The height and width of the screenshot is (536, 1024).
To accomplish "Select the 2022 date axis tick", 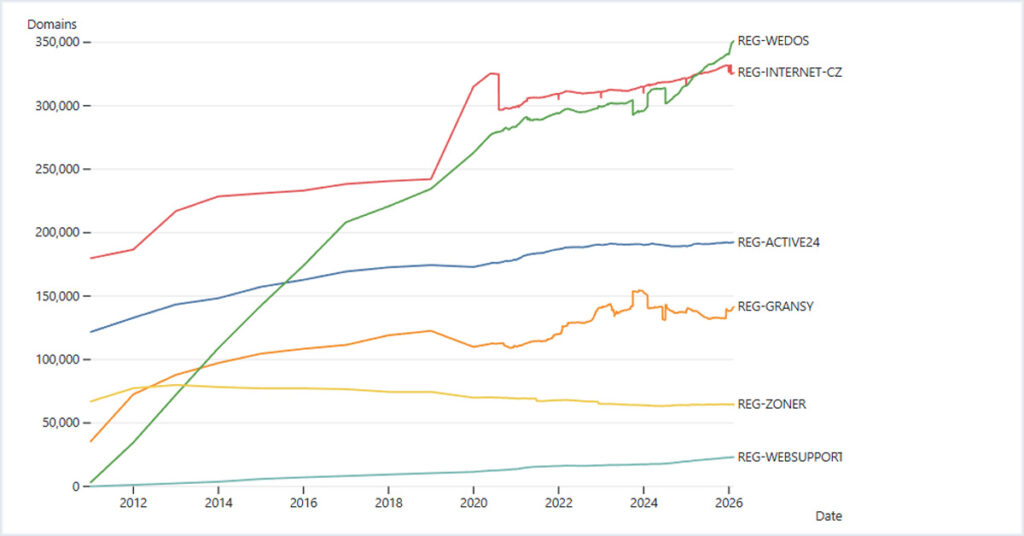I will (558, 502).
